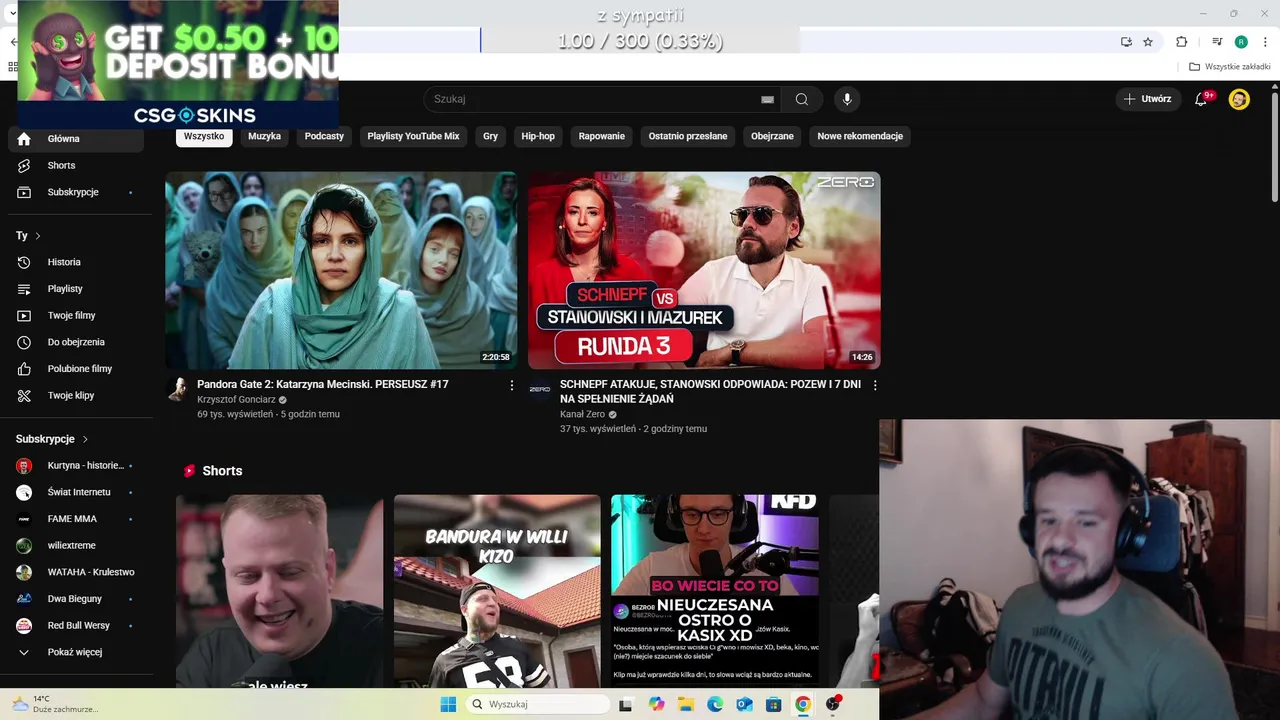Open the YouTube account avatar menu
The width and height of the screenshot is (1280, 720).
[x=1239, y=99]
